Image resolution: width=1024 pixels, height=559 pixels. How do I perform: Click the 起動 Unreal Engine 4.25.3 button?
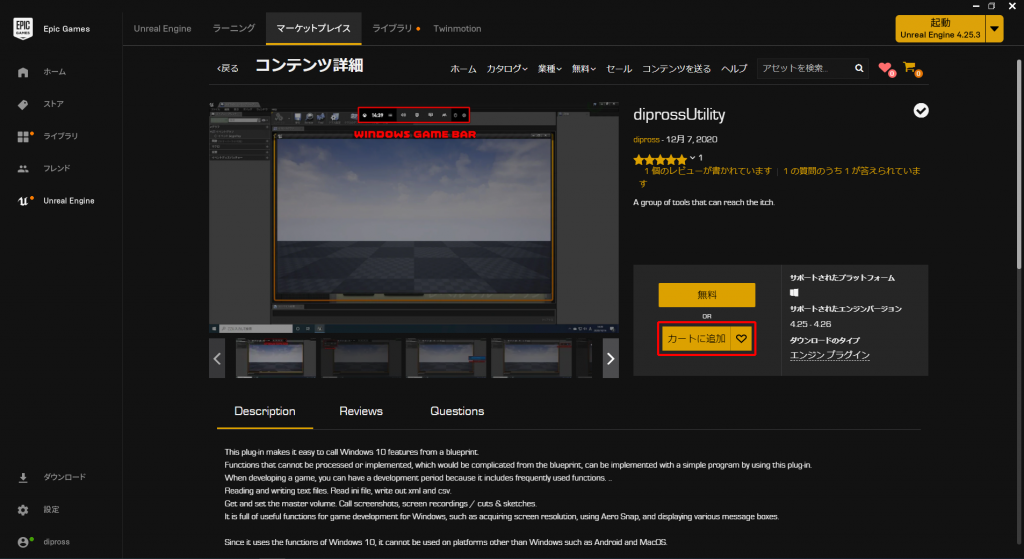(x=940, y=29)
